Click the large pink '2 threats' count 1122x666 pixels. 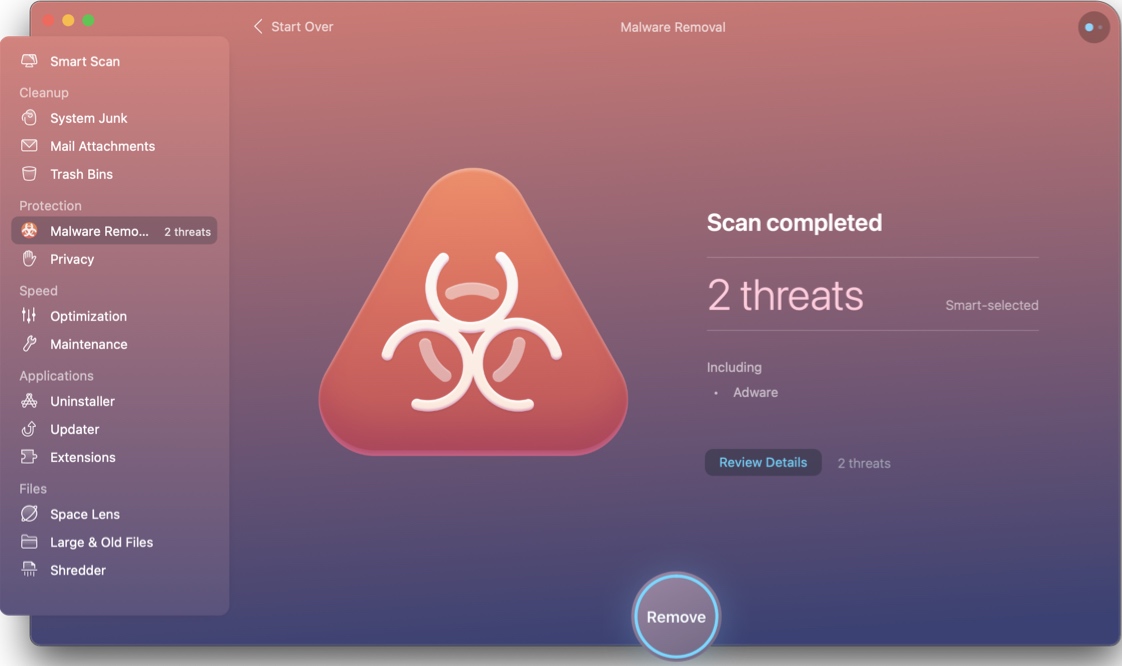tap(785, 295)
